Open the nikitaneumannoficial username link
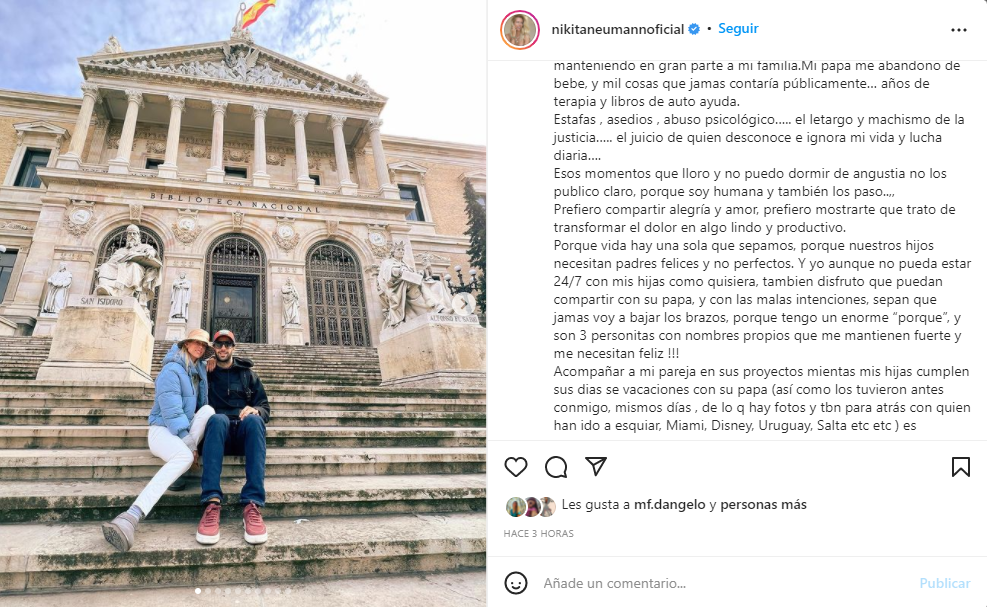 (617, 29)
